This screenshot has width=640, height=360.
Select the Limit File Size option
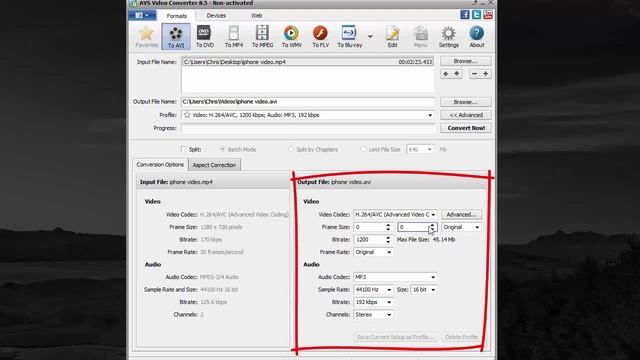[363, 149]
